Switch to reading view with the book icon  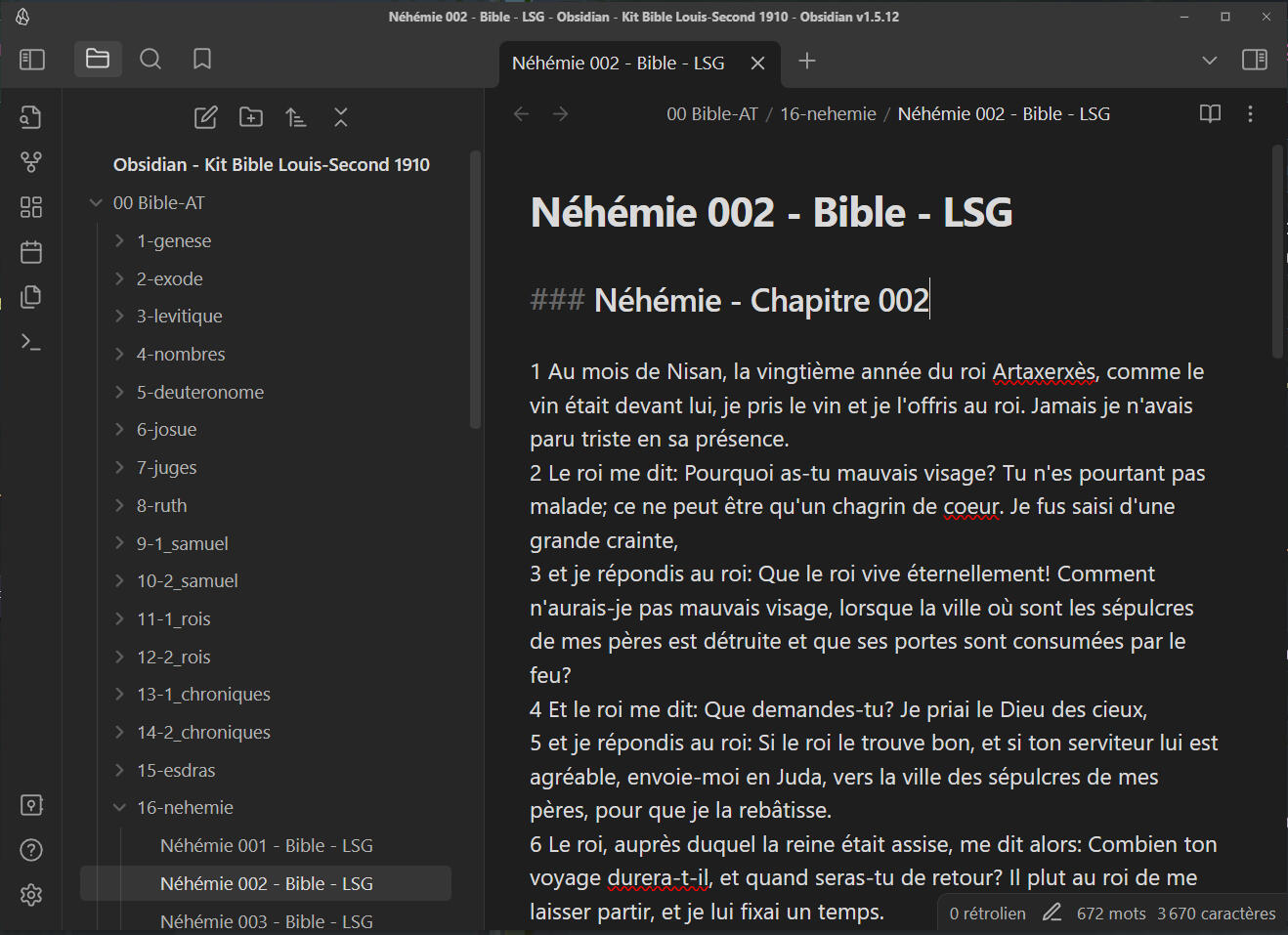1209,113
